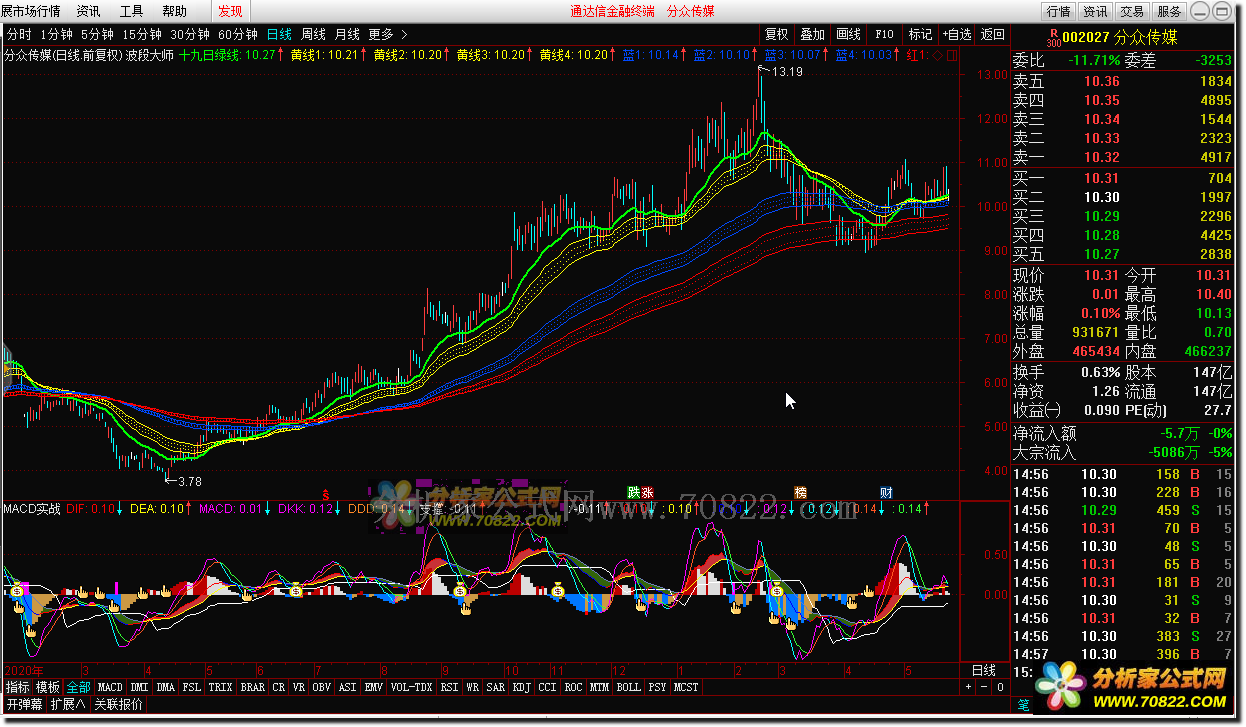Open the 工具 menu
The image size is (1246, 727).
coord(131,11)
